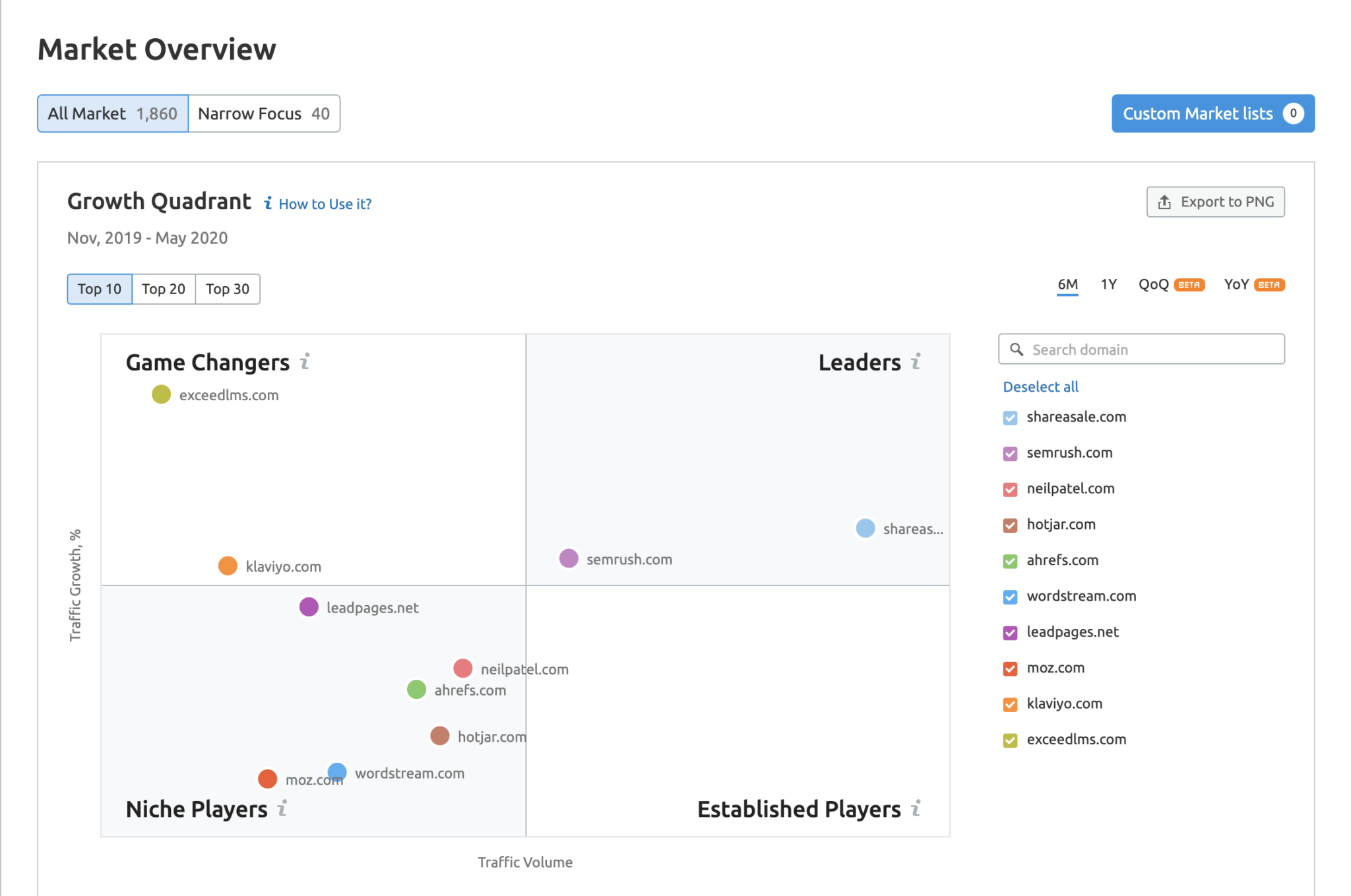This screenshot has height=896, width=1351.
Task: Switch to Narrow Focus tab
Action: pyautogui.click(x=264, y=113)
